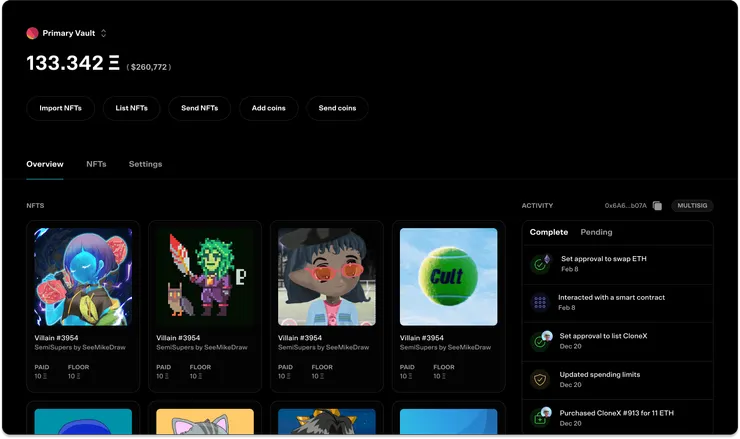
Task: Click Villain #3954 title under the pixel art card
Action: 178,338
